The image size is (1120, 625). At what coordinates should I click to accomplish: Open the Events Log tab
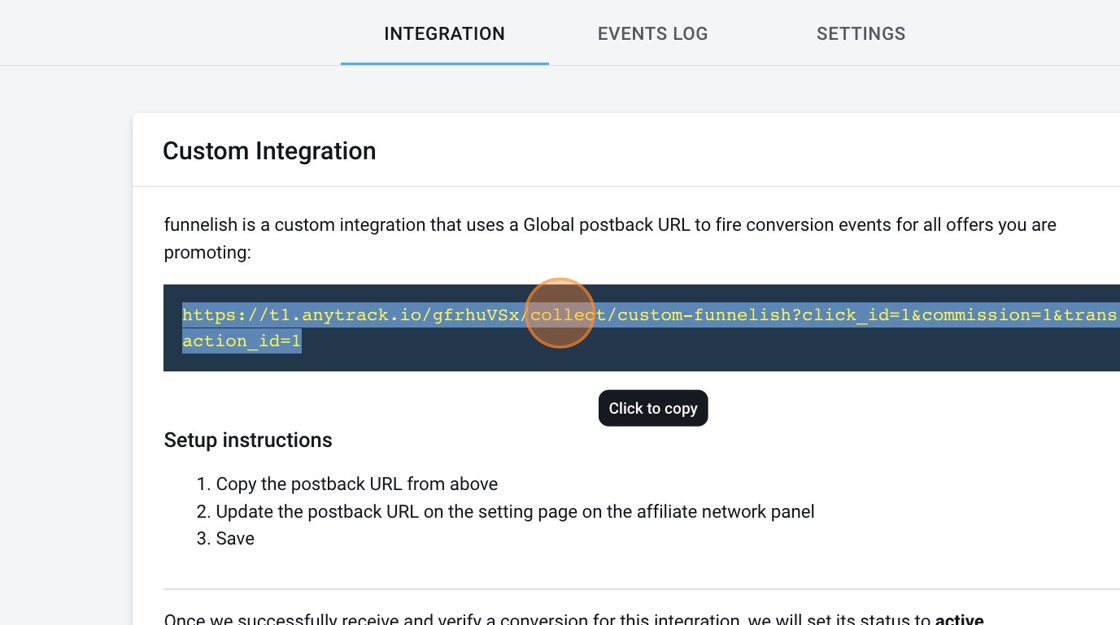click(x=653, y=34)
